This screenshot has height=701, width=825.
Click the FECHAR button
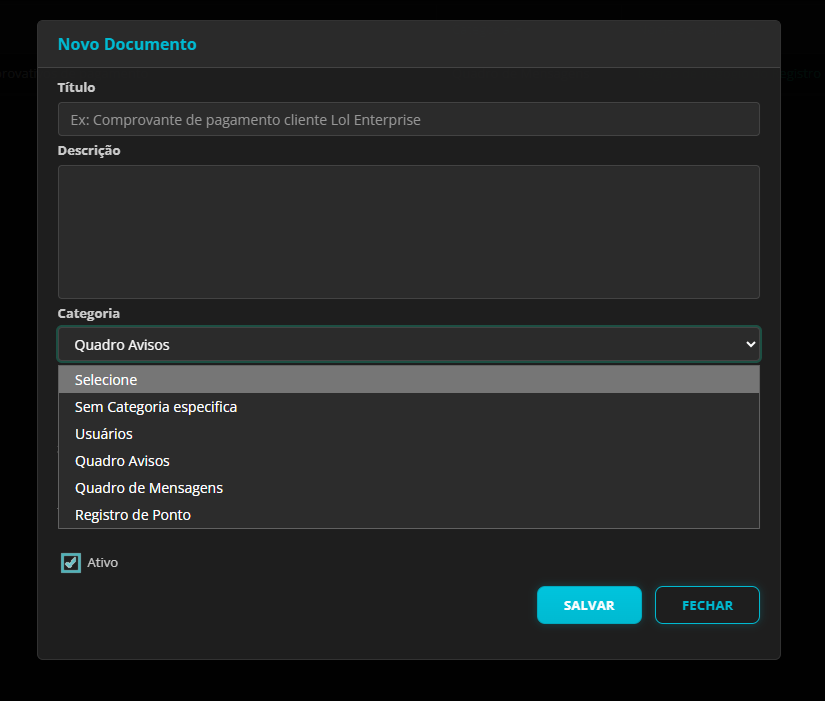click(x=707, y=605)
